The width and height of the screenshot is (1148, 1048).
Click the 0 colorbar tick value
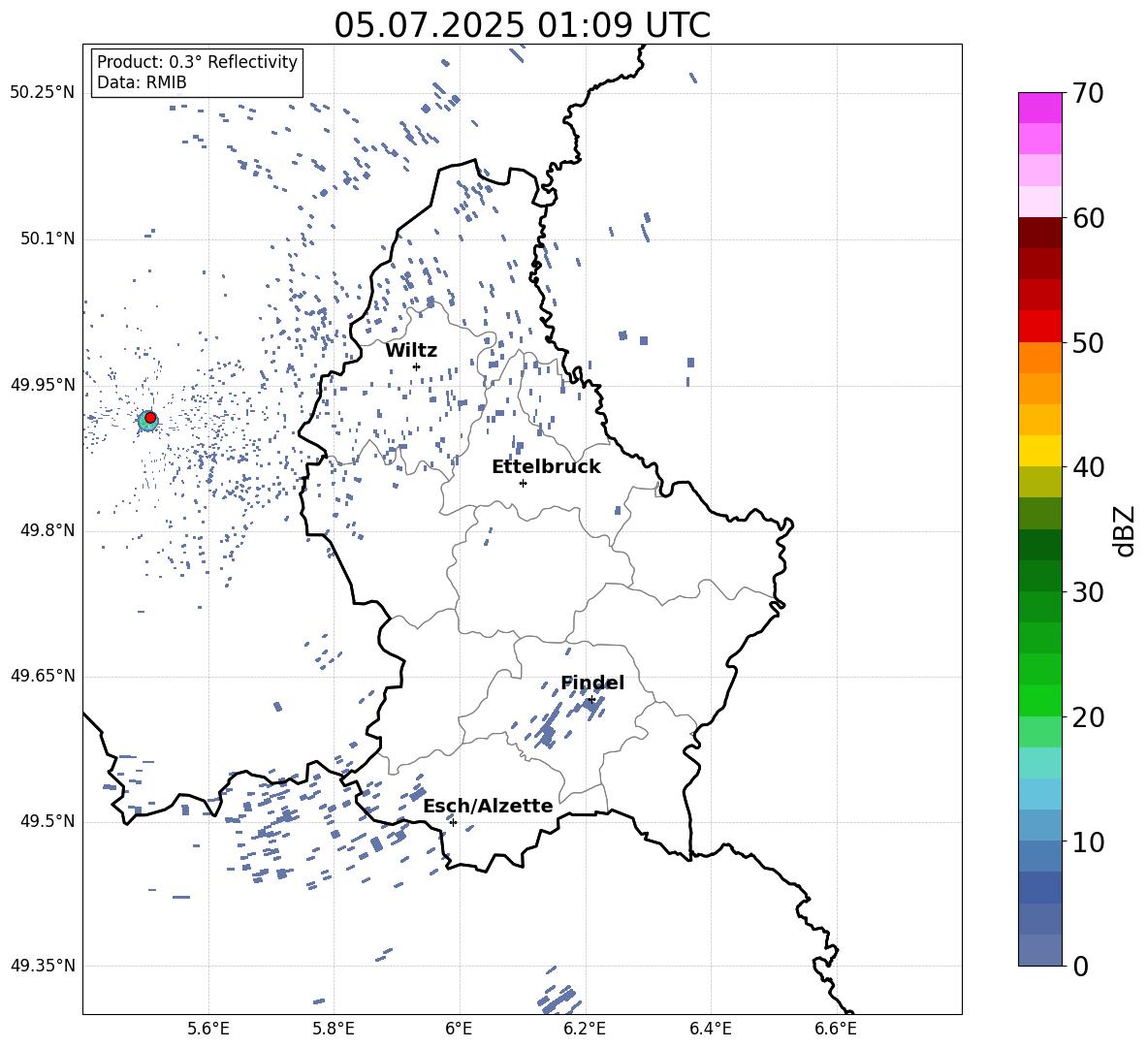[1080, 966]
